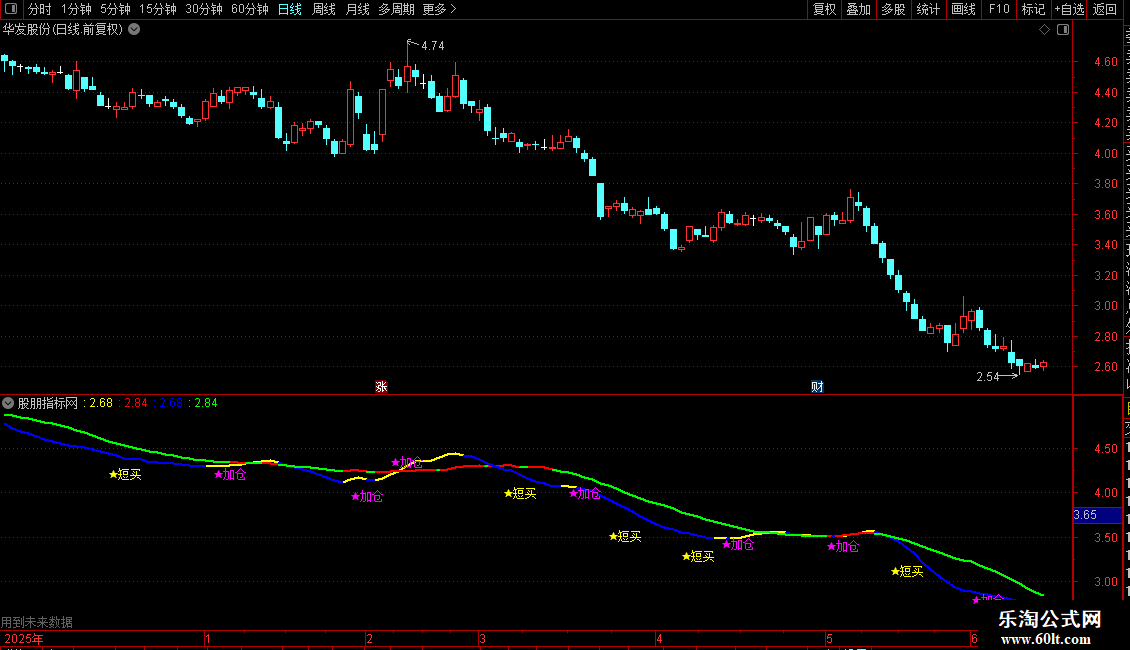Click the 返回 back button

coord(1104,9)
